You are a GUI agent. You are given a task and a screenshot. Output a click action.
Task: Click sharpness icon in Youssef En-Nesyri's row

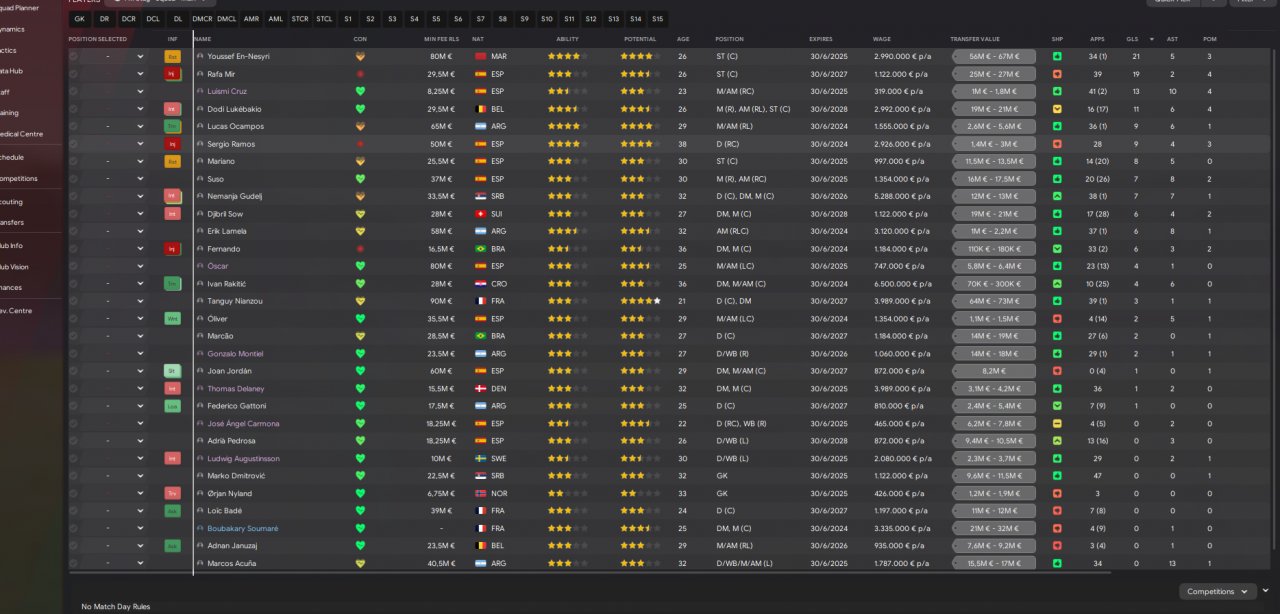click(x=1058, y=57)
